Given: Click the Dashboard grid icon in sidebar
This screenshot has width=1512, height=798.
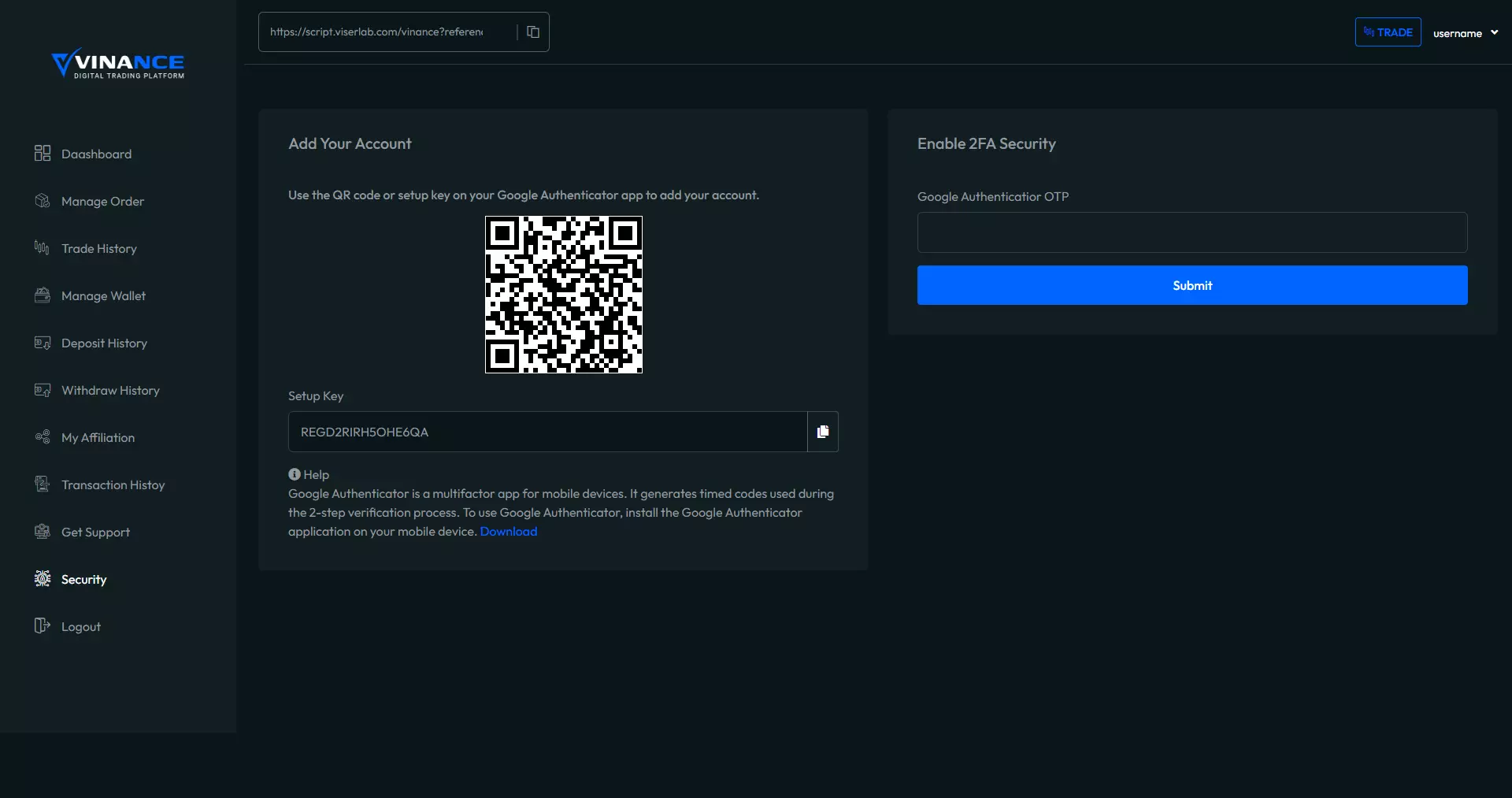Looking at the screenshot, I should click(43, 153).
